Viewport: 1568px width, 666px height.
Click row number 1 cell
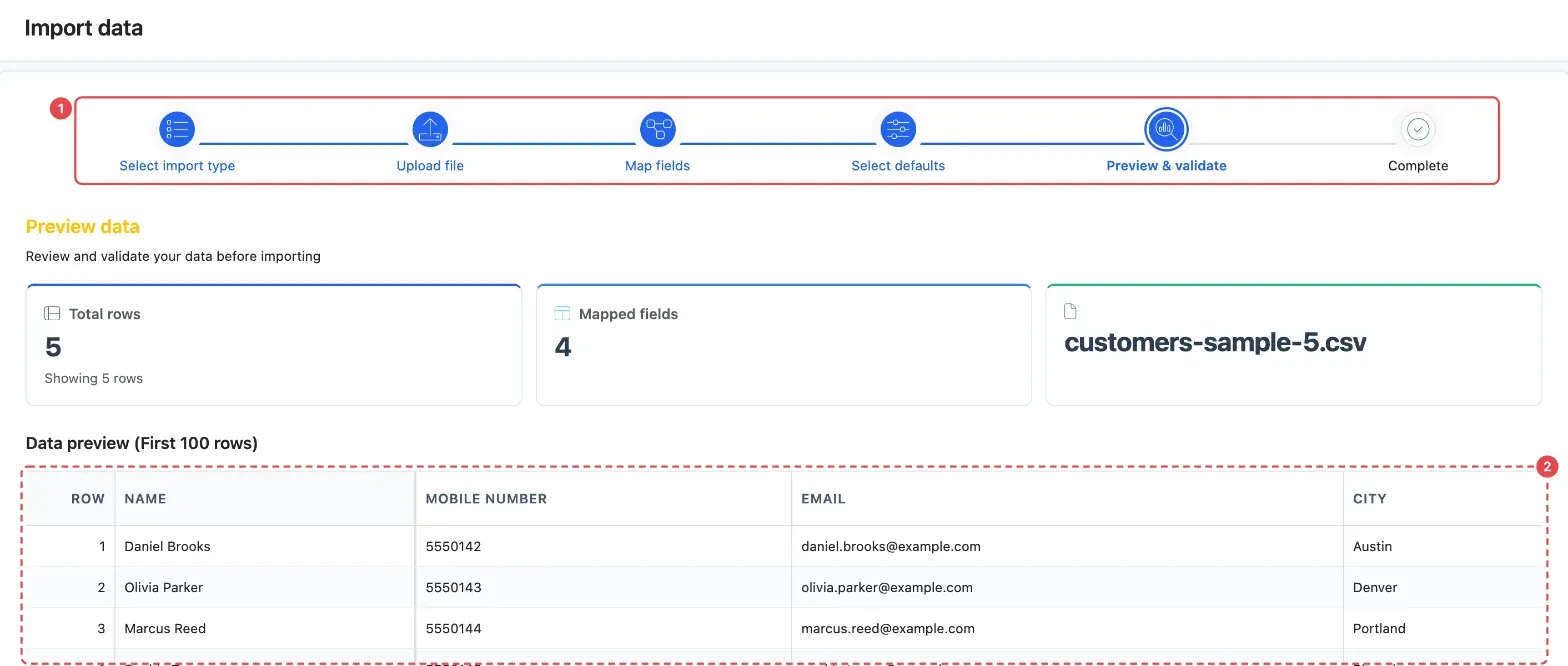tap(71, 546)
